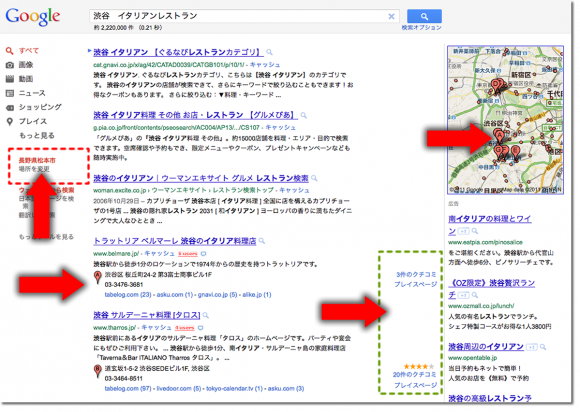Open キャッシュ link of www.tharros.jp result

tap(156, 328)
